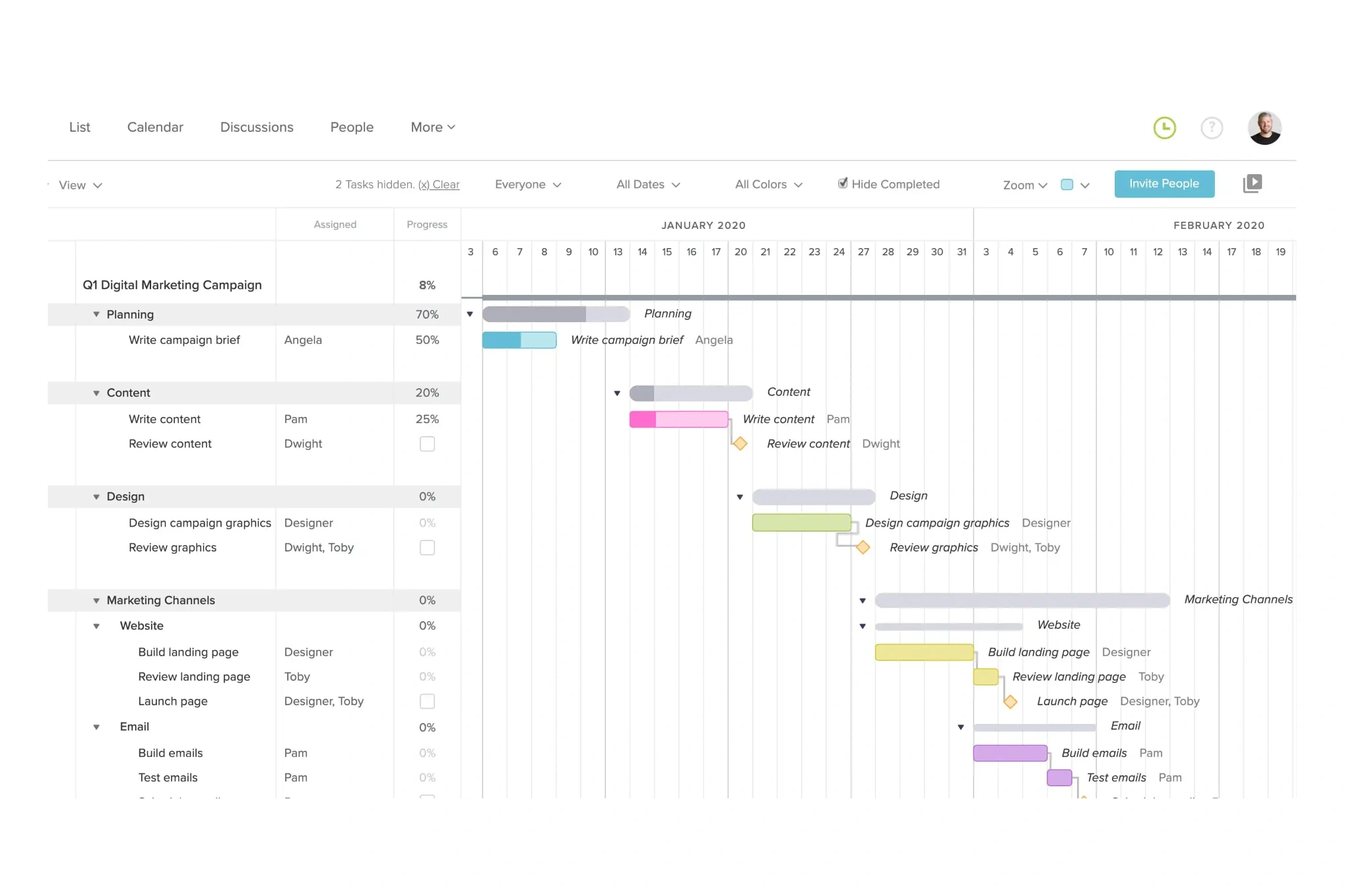Click the FEBRUARY 2020 month header
Screen dimensions: 1345x896
click(1218, 225)
